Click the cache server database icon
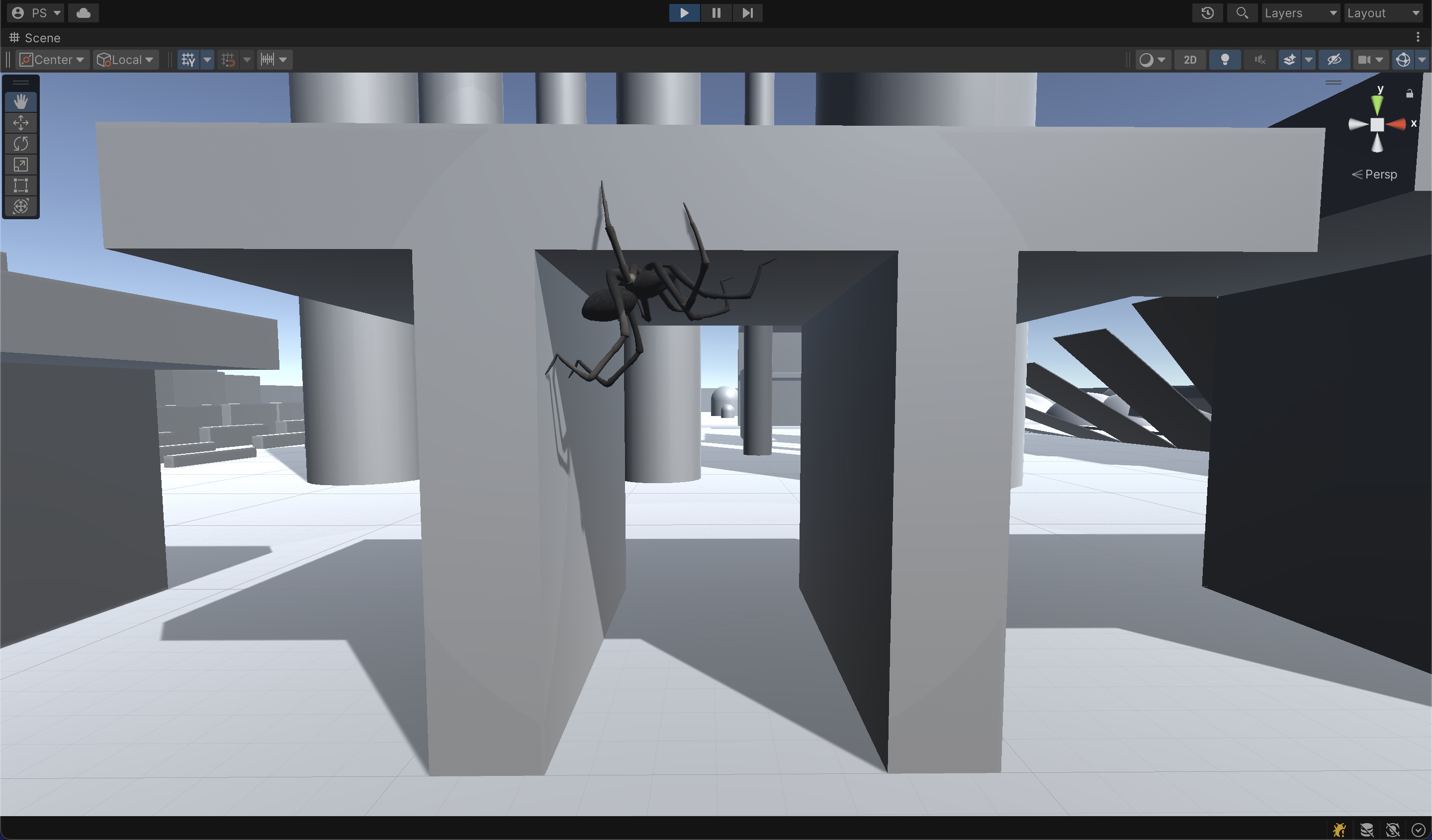1432x840 pixels. point(1367,830)
